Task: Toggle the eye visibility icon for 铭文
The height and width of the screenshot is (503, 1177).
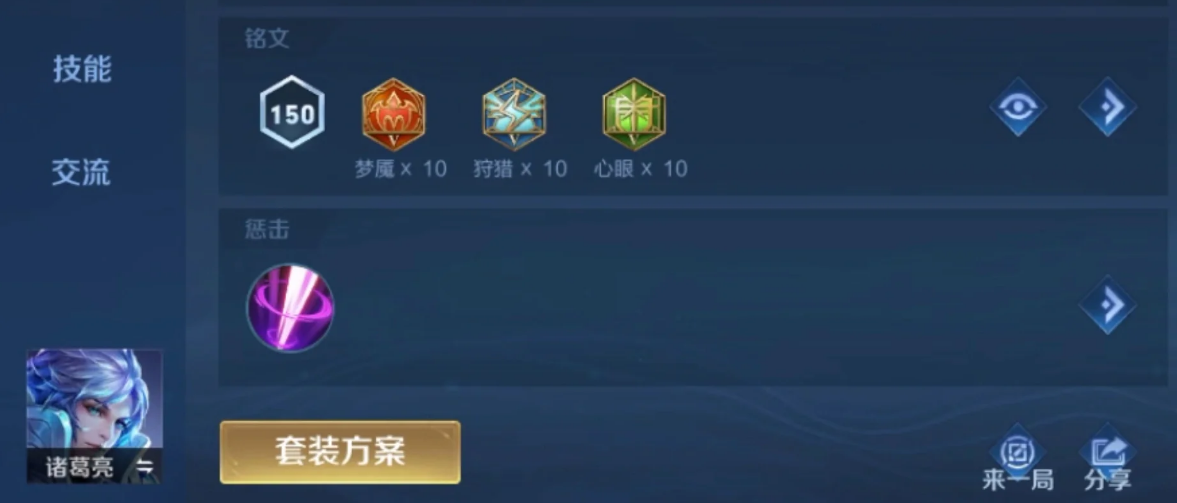Action: pyautogui.click(x=1018, y=107)
